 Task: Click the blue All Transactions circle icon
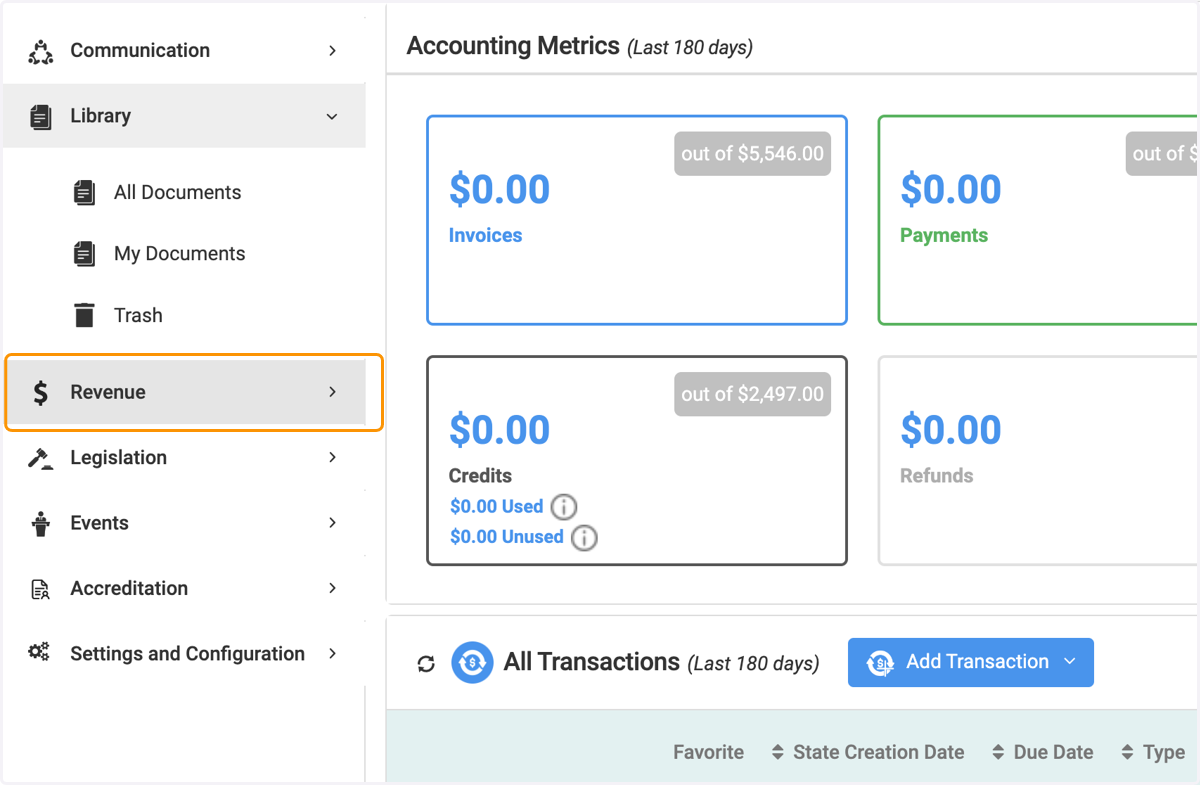pos(472,662)
